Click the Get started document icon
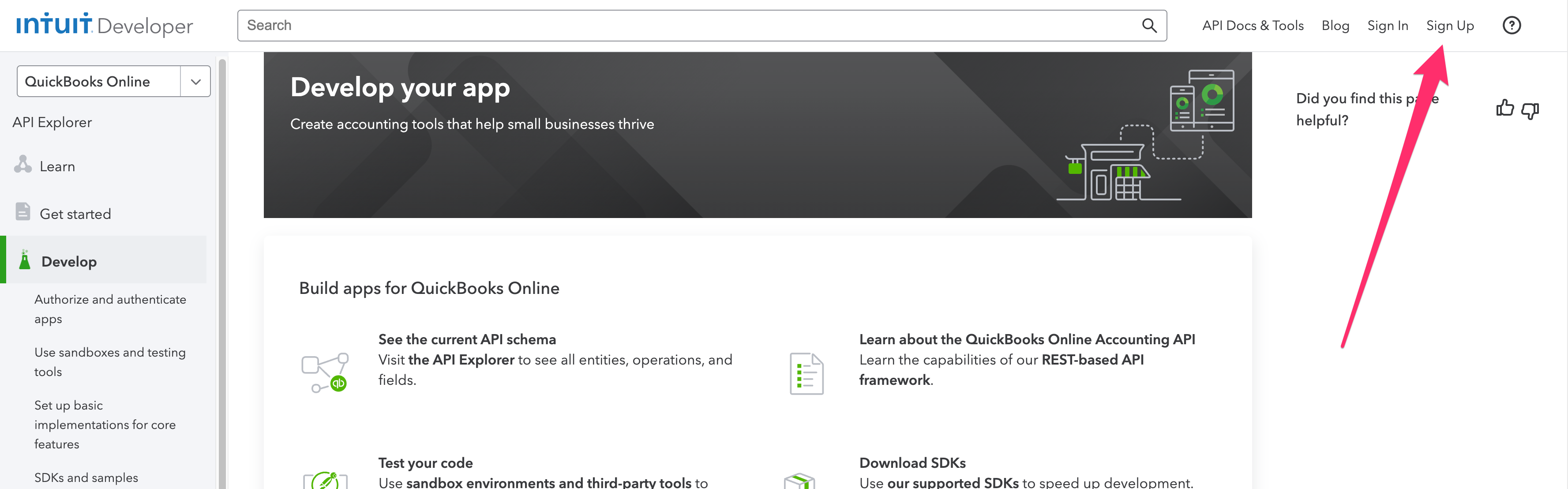The height and width of the screenshot is (489, 1568). 23,211
